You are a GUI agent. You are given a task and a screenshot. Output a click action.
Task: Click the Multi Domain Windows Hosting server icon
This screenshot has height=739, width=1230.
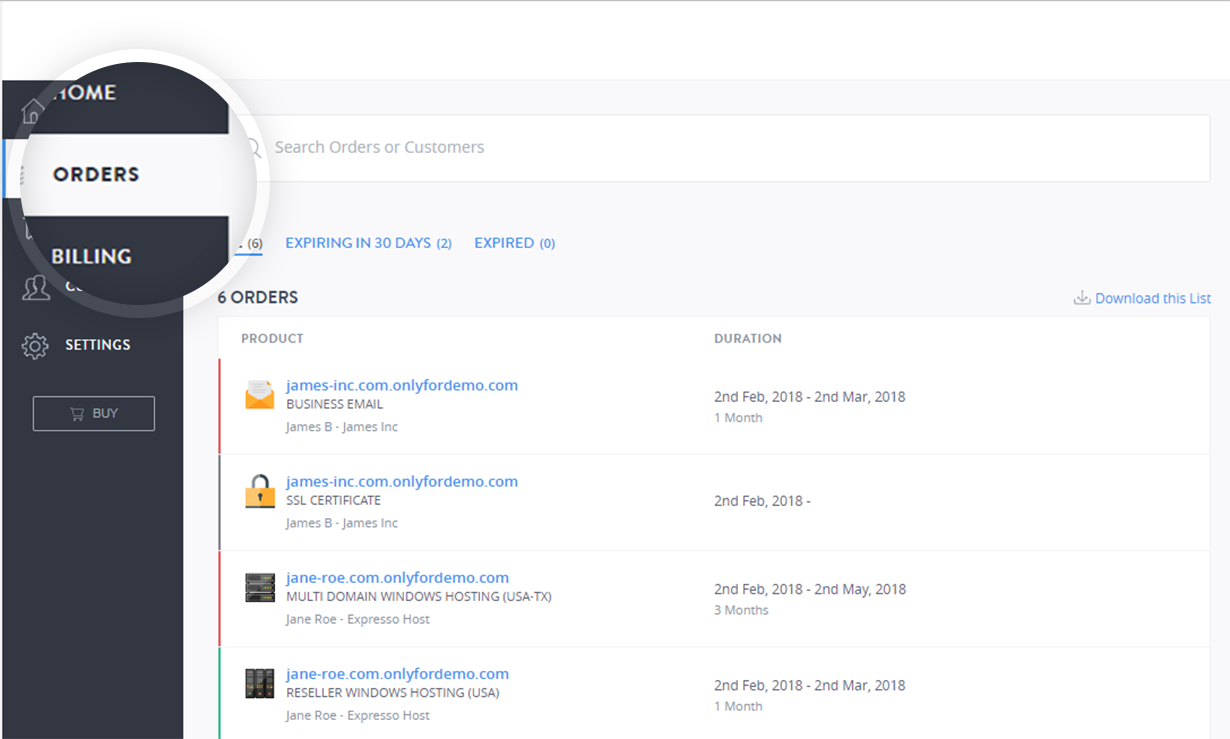260,587
